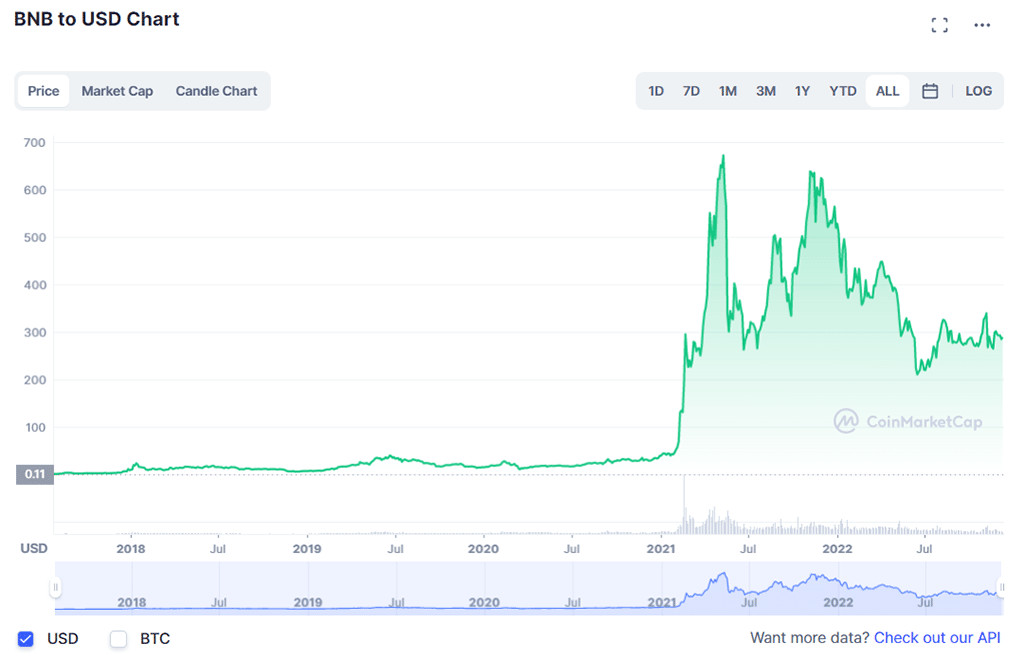This screenshot has width=1024, height=660.
Task: Select the YTD time range
Action: tap(842, 91)
